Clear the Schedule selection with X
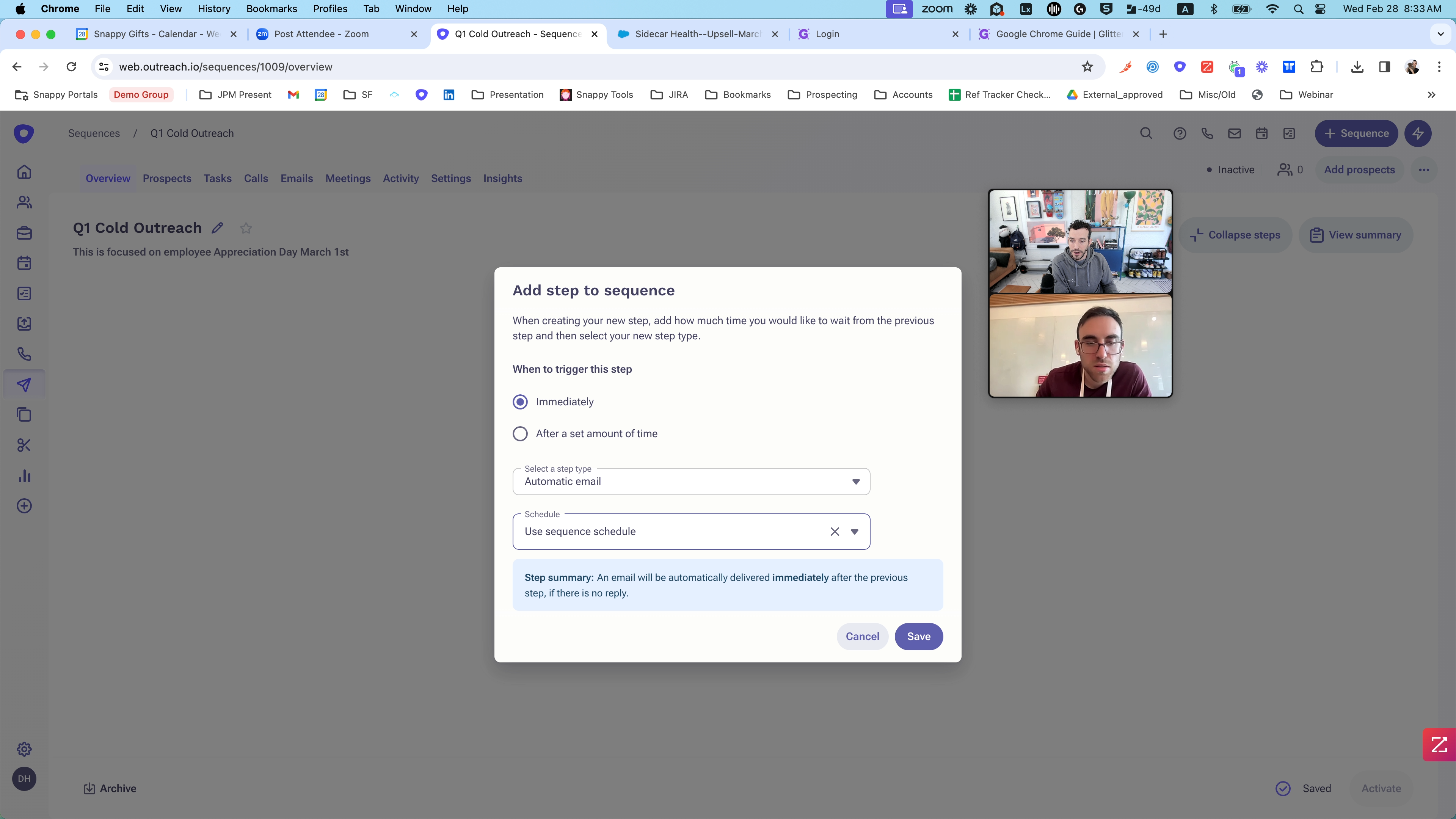The image size is (1456, 819). (x=835, y=531)
